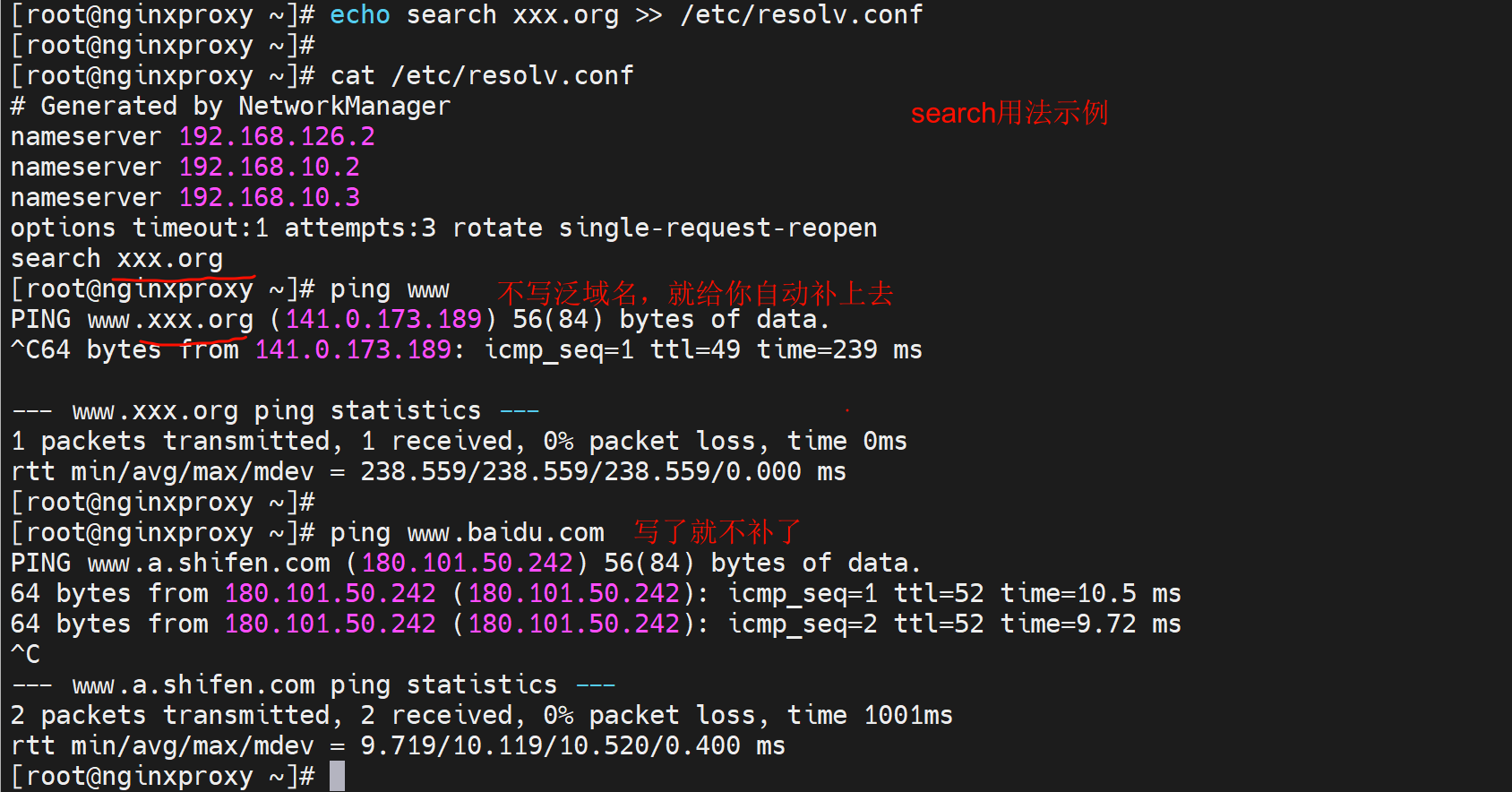Select nameserver IP 192.168.10.3

269,198
